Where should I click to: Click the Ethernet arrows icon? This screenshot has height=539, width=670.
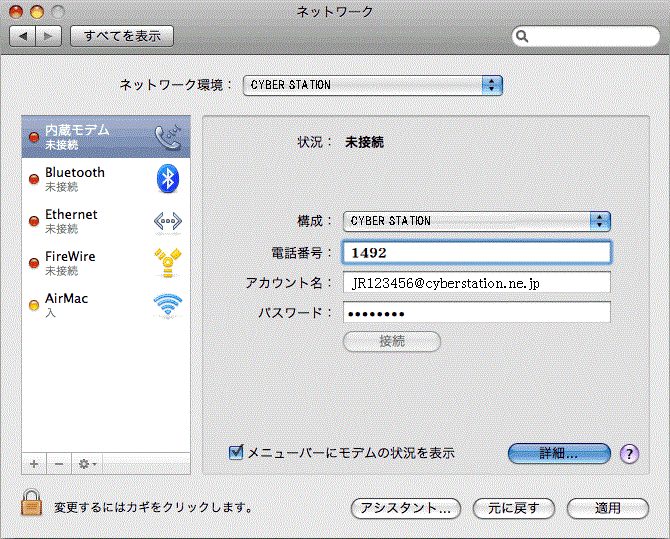pyautogui.click(x=168, y=221)
